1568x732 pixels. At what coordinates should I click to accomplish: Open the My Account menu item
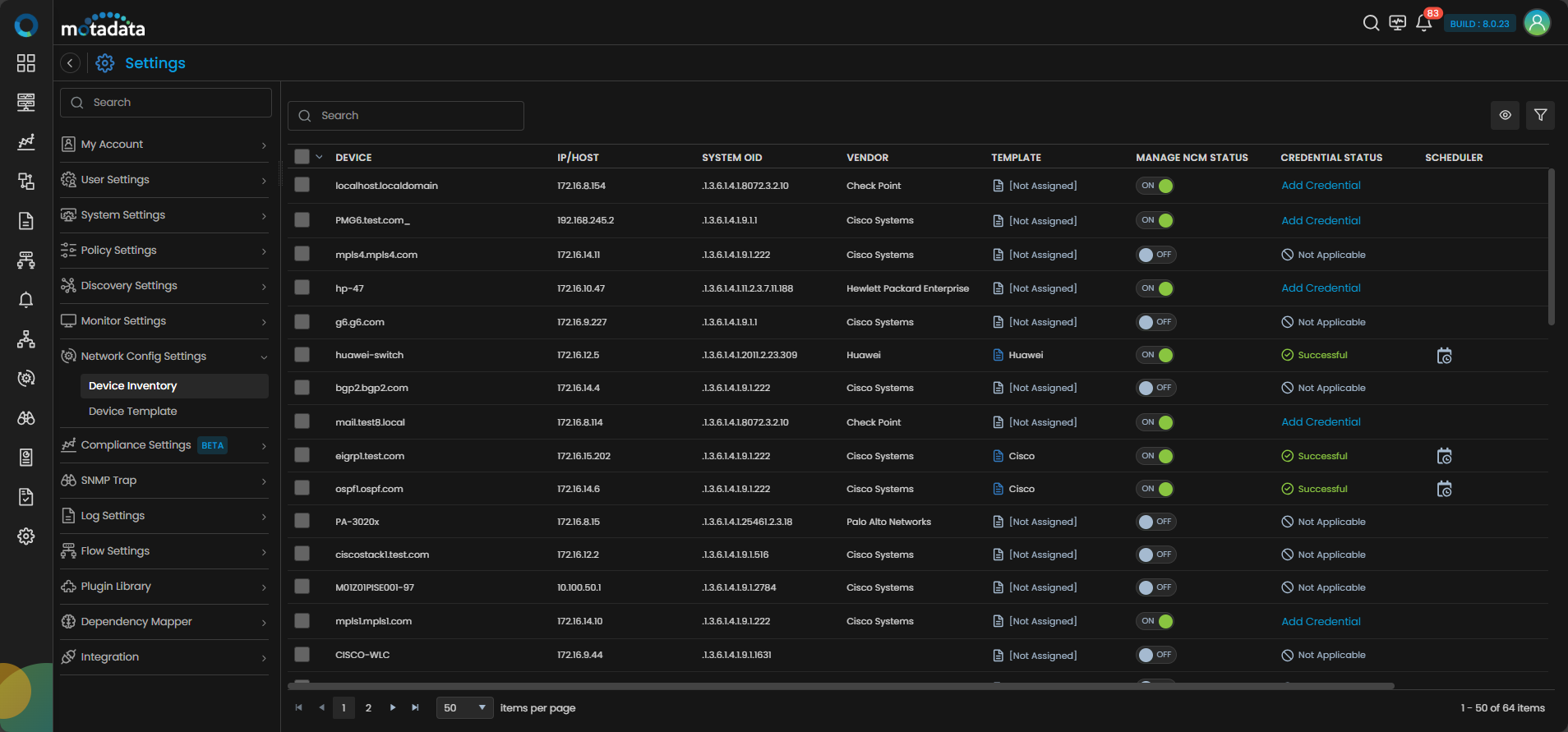tap(164, 145)
